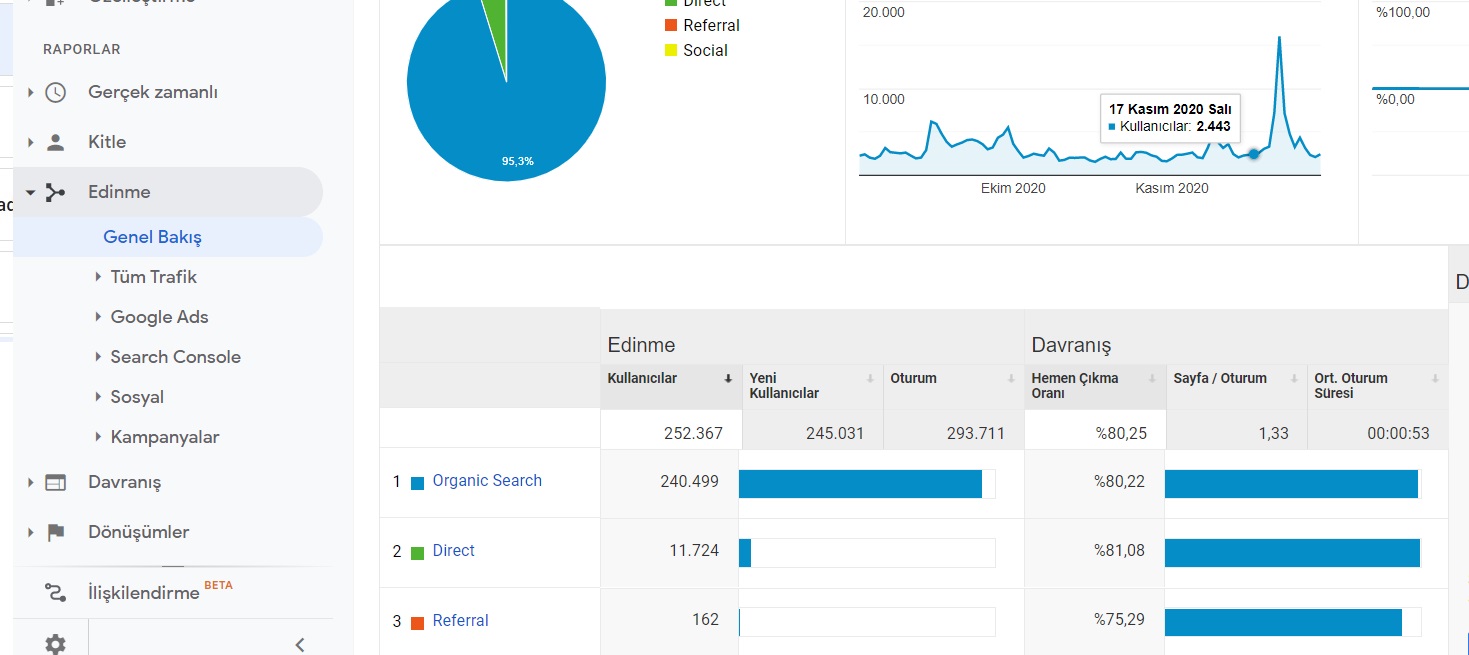
Task: Click the Dönüşümler flag icon
Action: tap(56, 532)
